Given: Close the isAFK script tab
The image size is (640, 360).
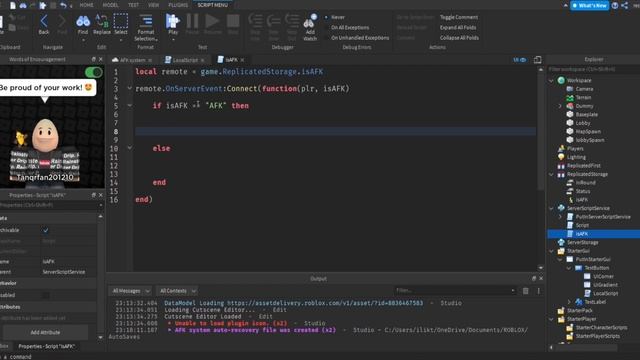Looking at the screenshot, I should pos(242,60).
